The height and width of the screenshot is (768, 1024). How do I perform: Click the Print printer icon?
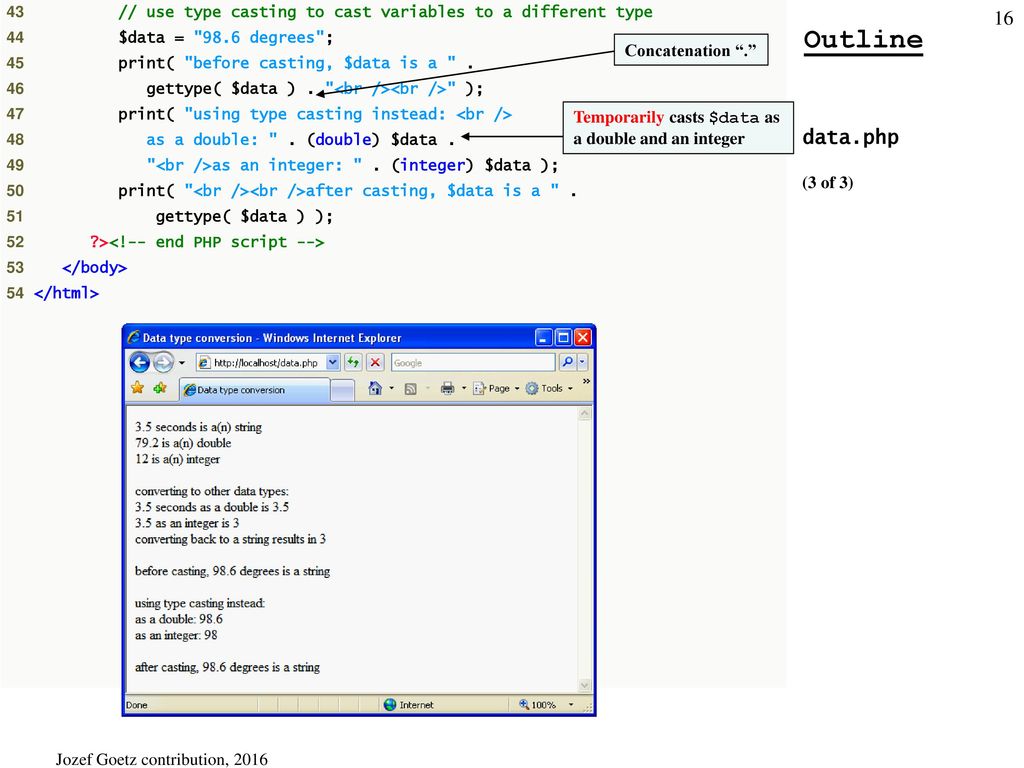(x=448, y=388)
